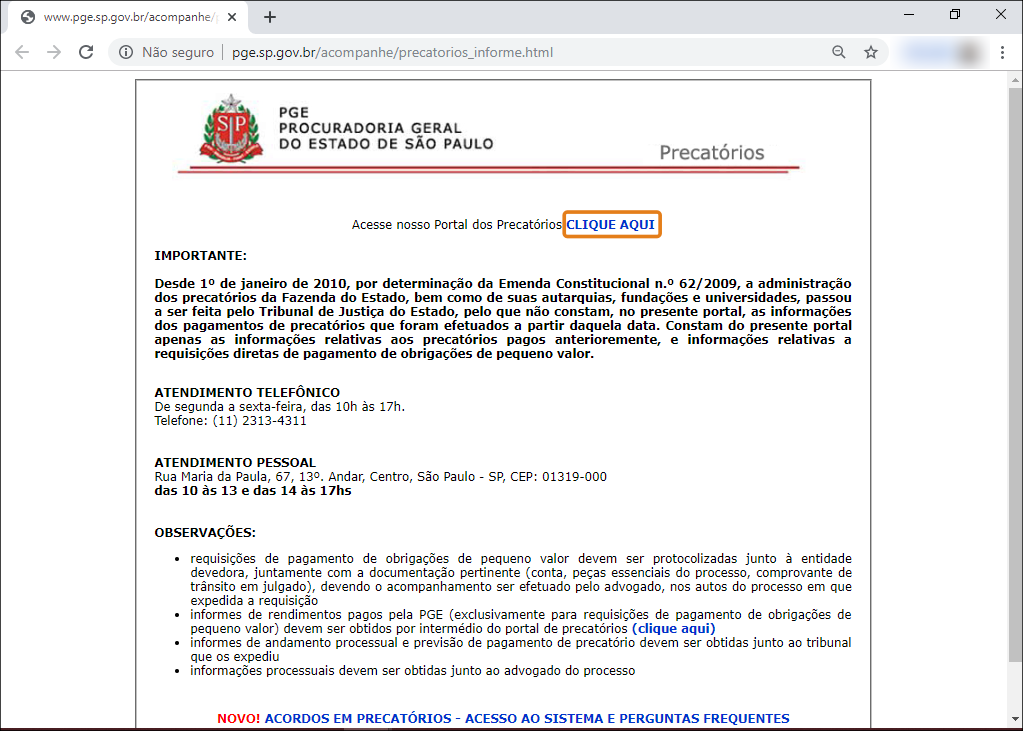Click the São Paulo coat of arms logo

tap(232, 129)
